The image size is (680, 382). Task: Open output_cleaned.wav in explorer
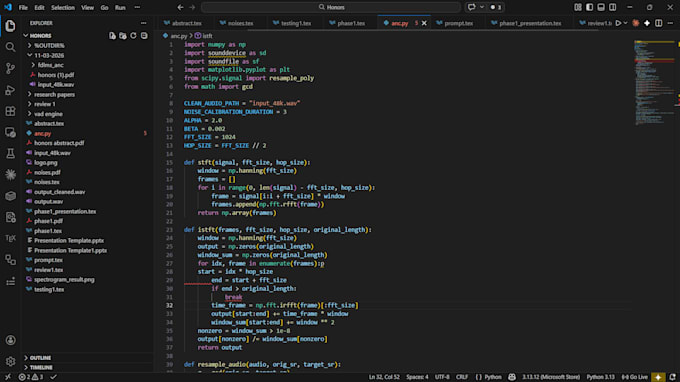[x=59, y=192]
